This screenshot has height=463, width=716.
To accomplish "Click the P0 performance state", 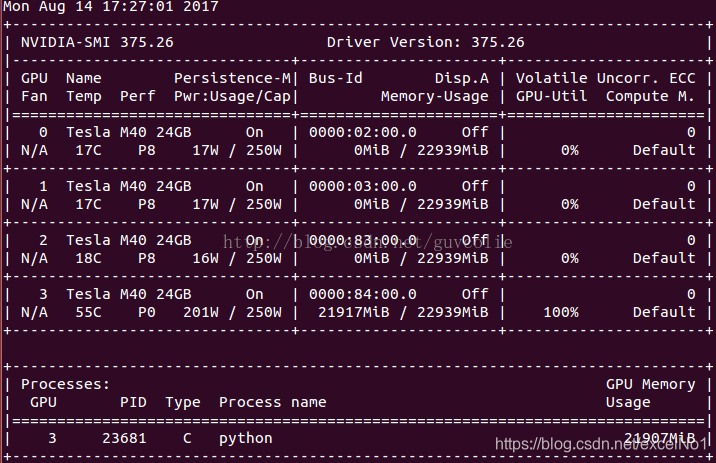I will (x=147, y=312).
